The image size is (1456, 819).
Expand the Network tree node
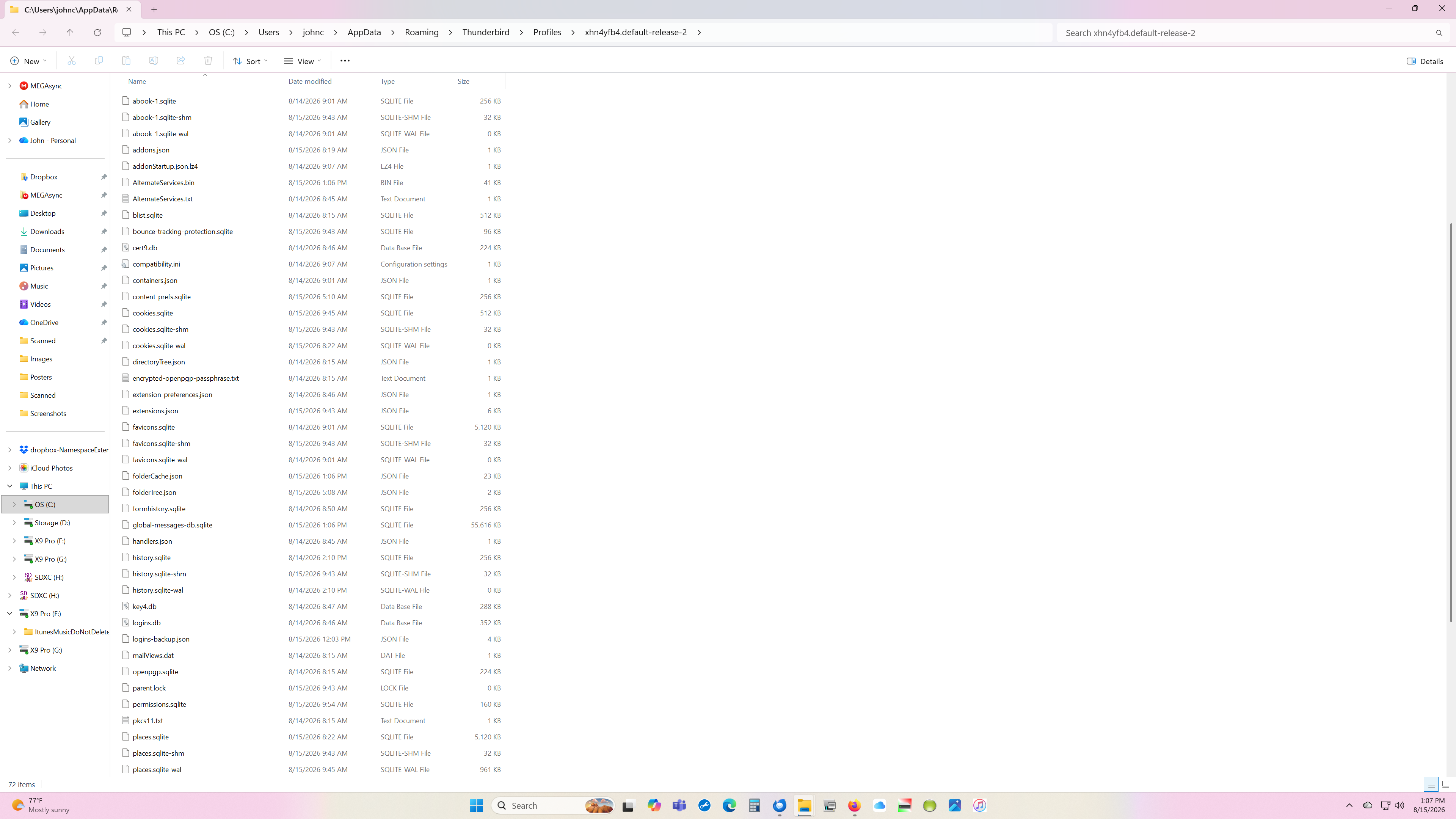9,668
